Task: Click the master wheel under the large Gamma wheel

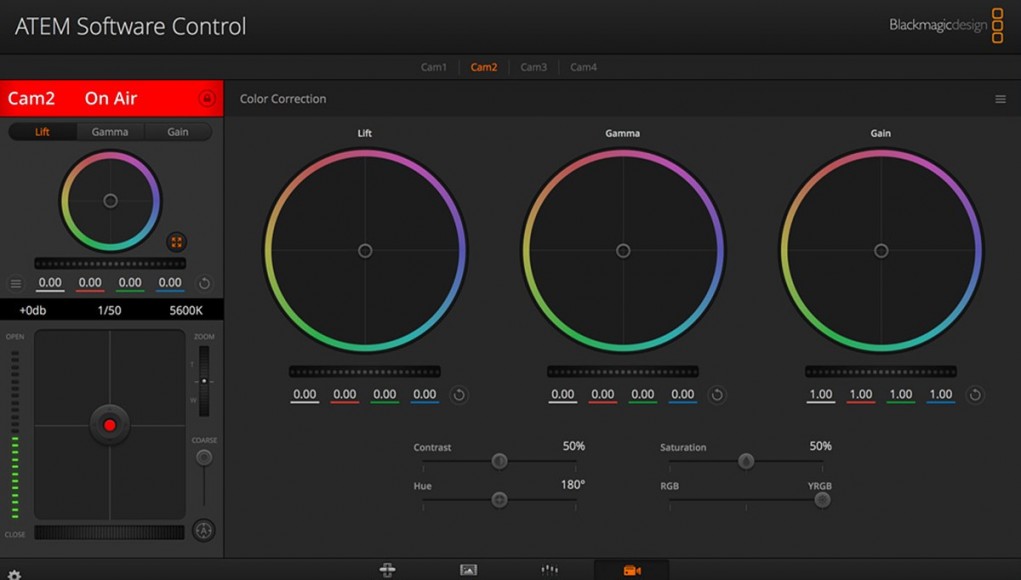Action: [622, 372]
